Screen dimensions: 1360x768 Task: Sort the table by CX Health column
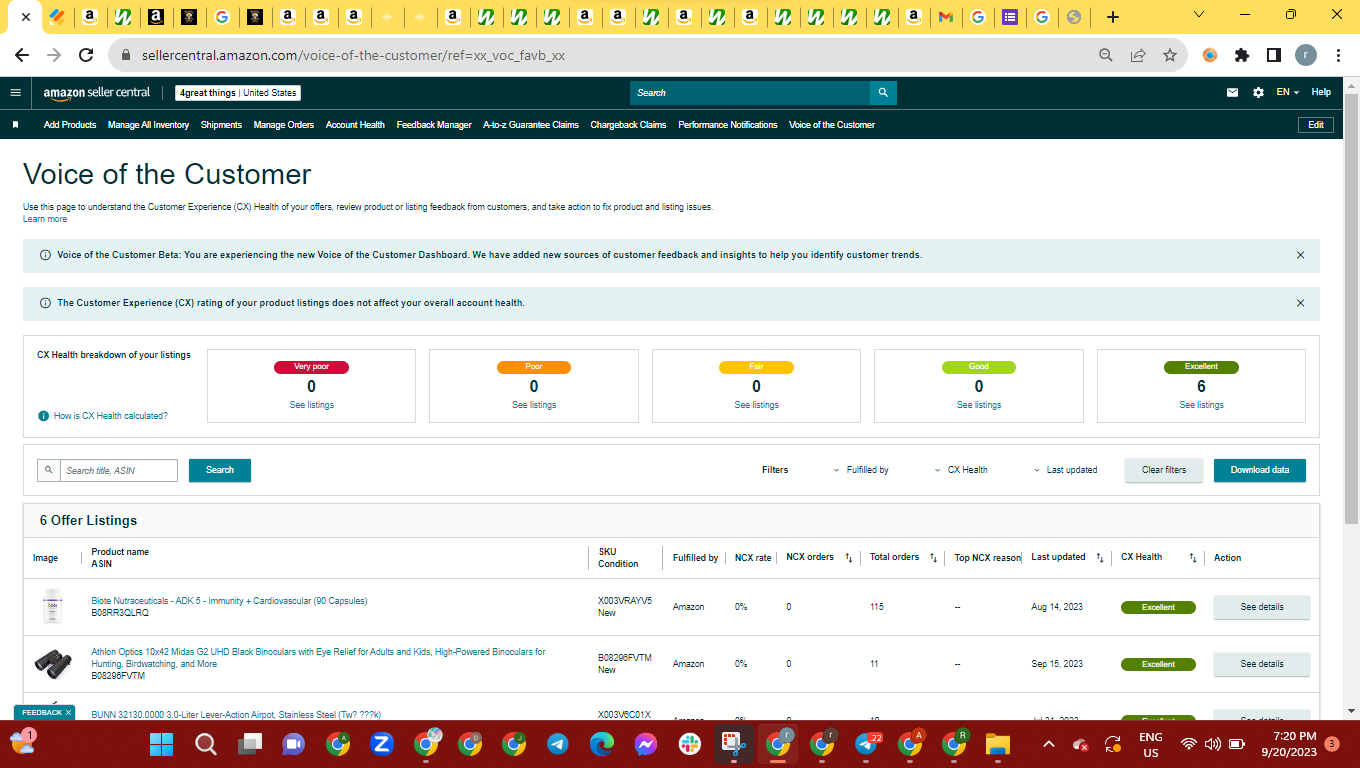(1193, 558)
